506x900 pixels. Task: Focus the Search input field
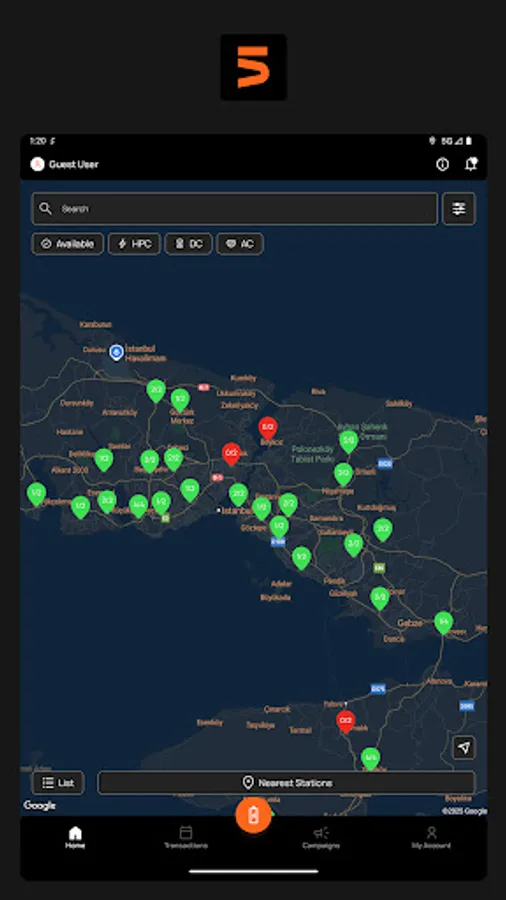pos(235,208)
